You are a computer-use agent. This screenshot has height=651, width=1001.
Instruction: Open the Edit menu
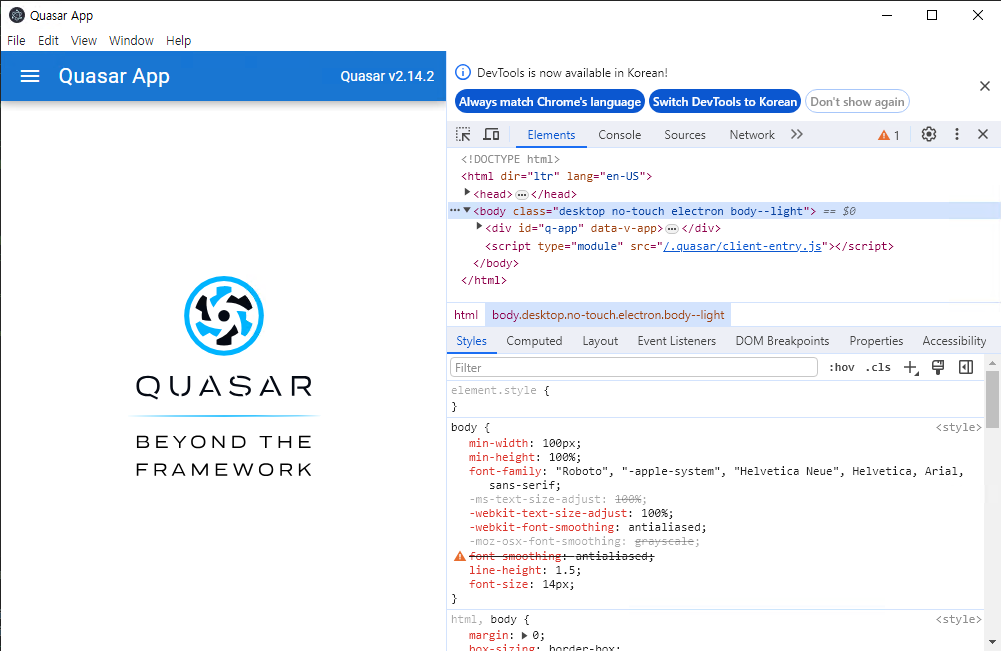click(48, 41)
